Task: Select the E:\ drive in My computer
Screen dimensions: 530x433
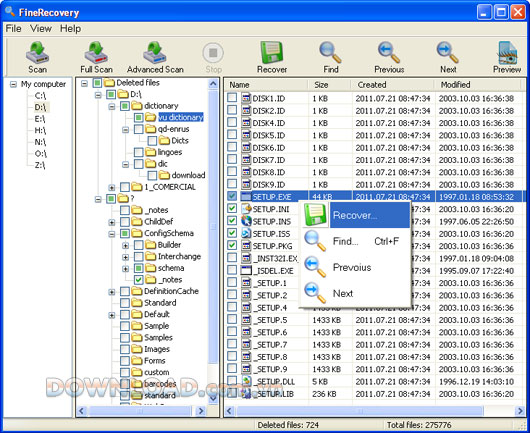Action: pyautogui.click(x=40, y=119)
